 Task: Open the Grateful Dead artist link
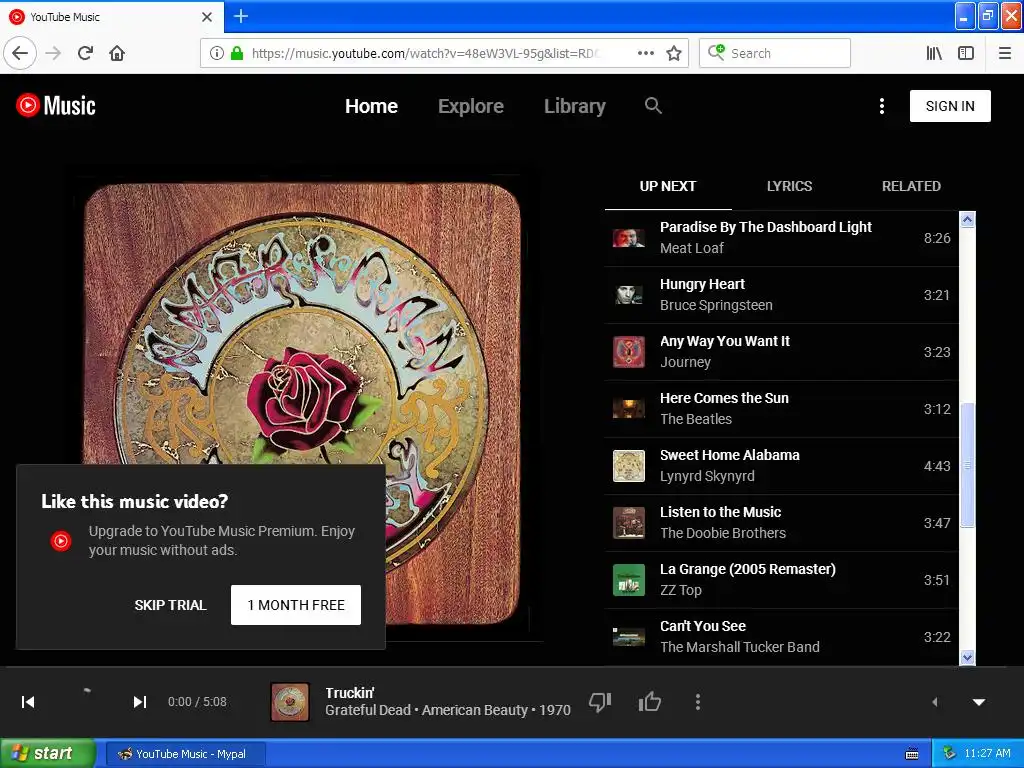tap(368, 711)
